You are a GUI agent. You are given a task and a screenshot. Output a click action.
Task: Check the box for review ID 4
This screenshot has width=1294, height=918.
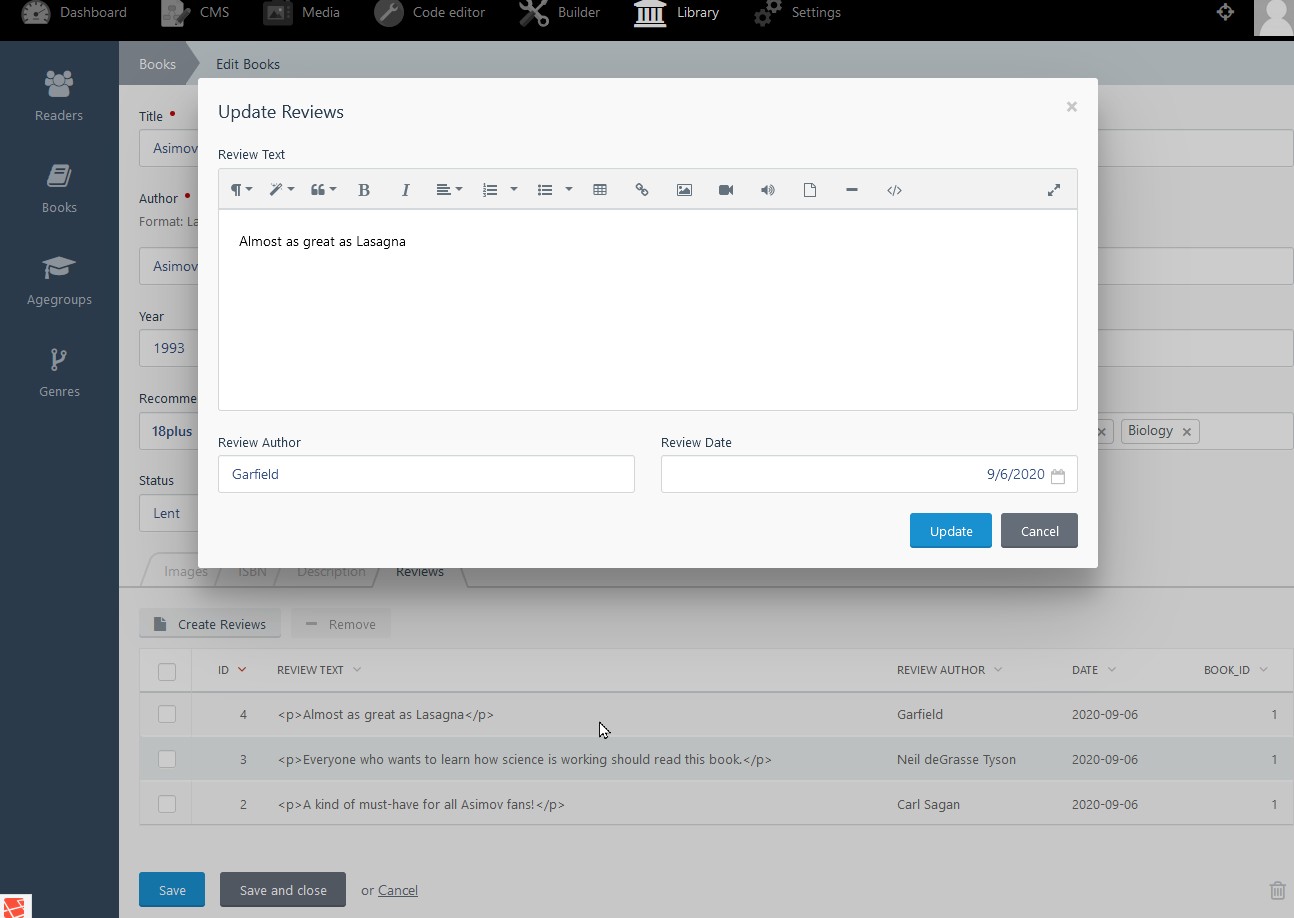pos(167,714)
